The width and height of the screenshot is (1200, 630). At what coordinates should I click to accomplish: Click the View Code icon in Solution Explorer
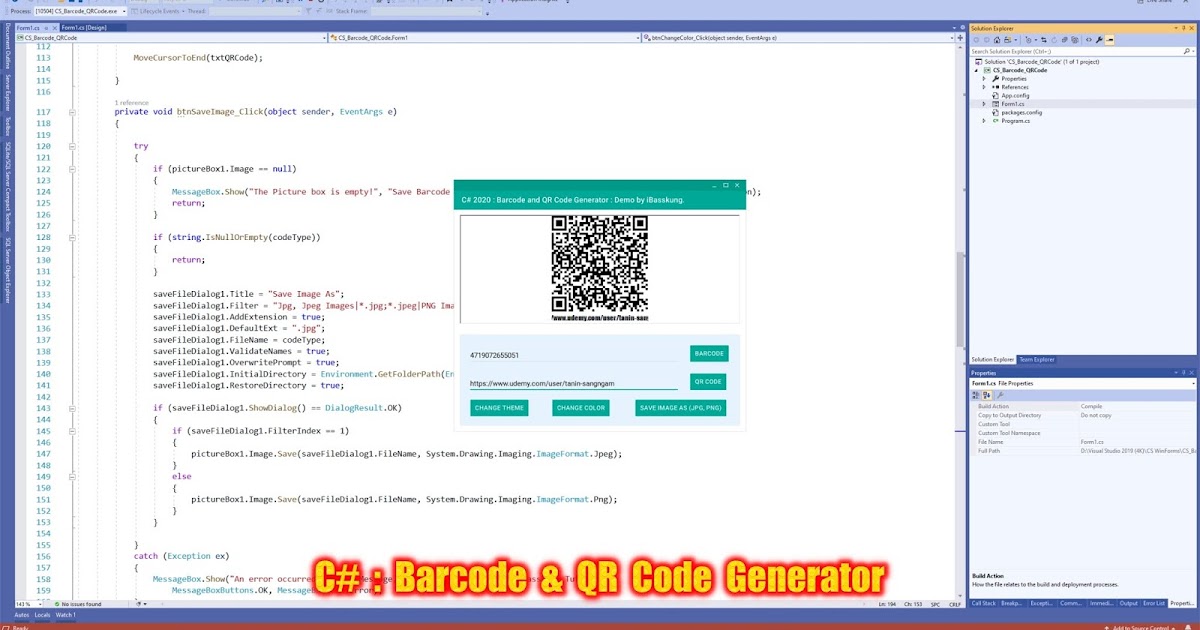(x=1089, y=39)
